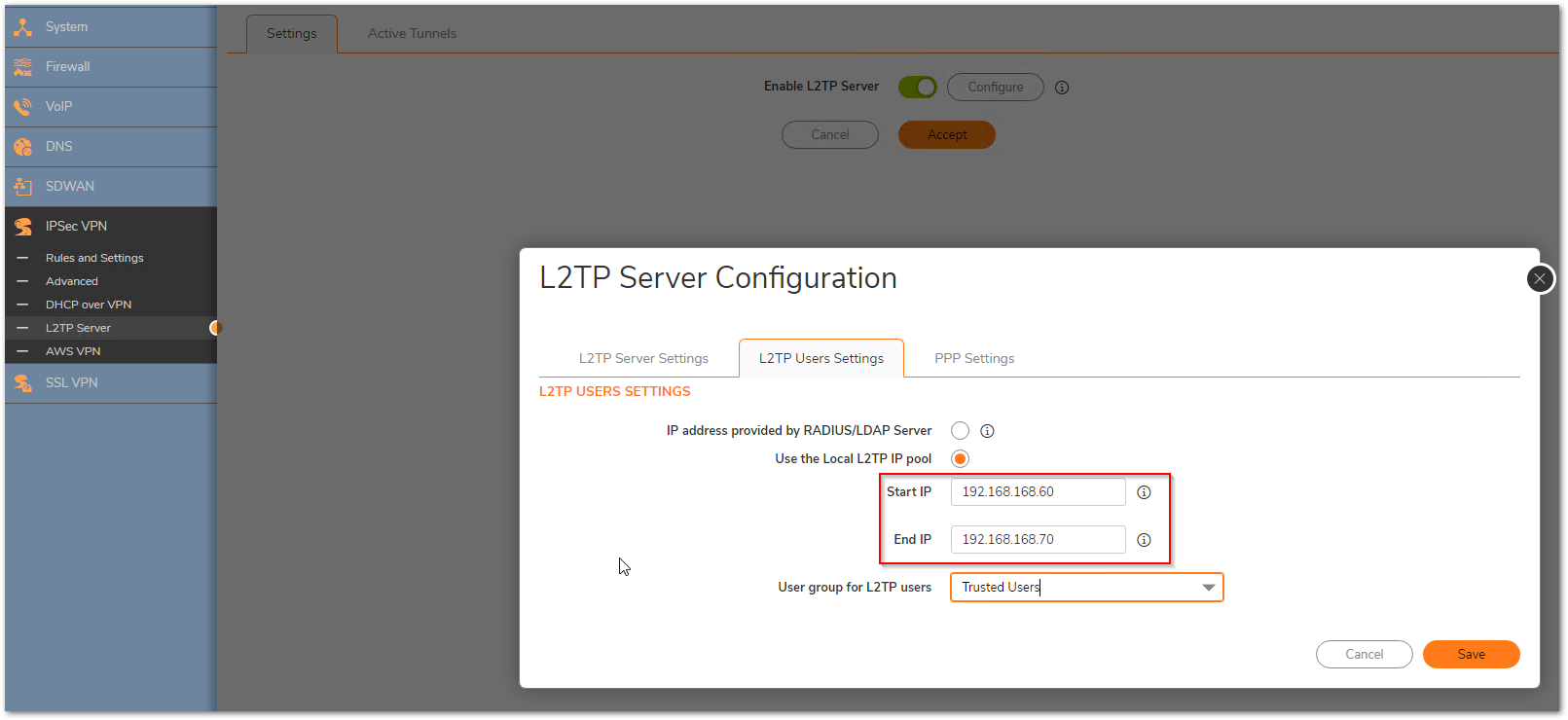1568x720 pixels.
Task: Save the L2TP server configuration
Action: [1472, 655]
